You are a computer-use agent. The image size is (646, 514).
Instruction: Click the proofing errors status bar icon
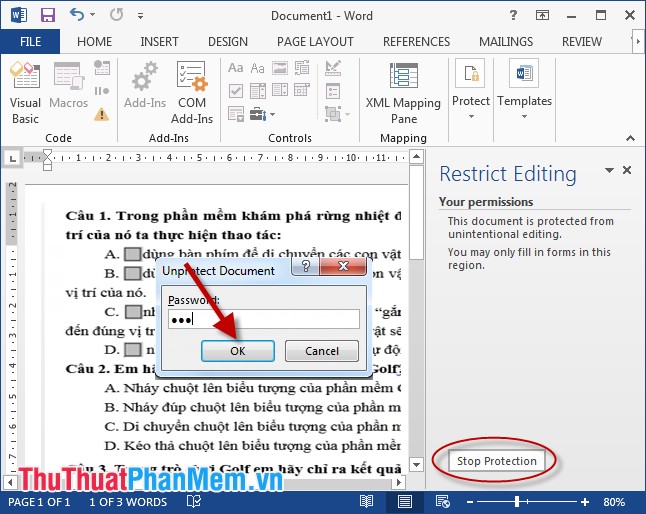pos(194,502)
